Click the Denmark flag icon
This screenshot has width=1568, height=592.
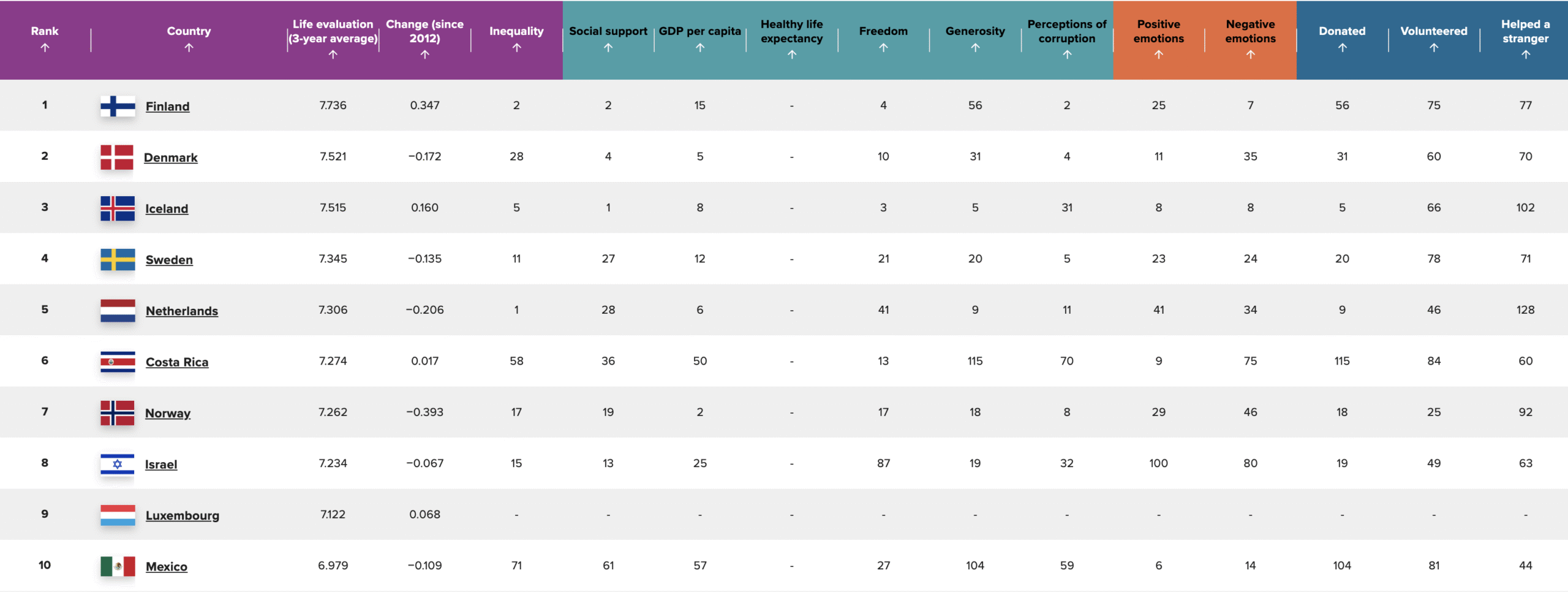pyautogui.click(x=117, y=157)
